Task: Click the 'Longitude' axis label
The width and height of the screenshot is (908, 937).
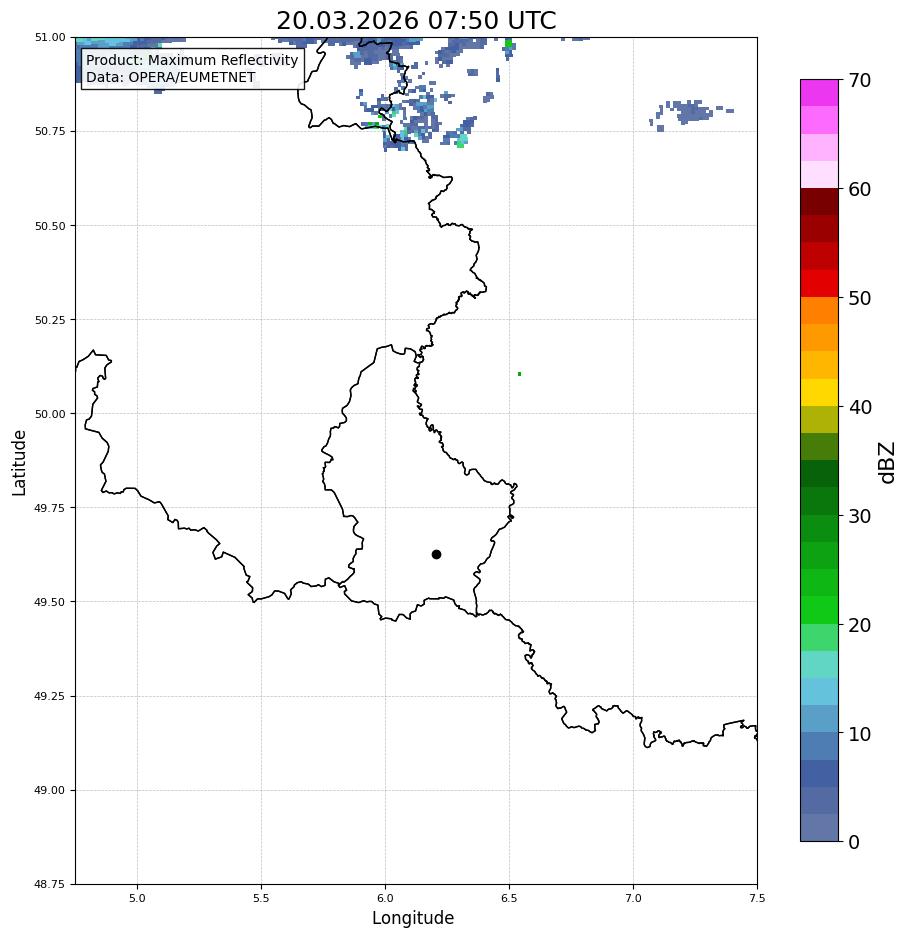Action: pyautogui.click(x=413, y=918)
